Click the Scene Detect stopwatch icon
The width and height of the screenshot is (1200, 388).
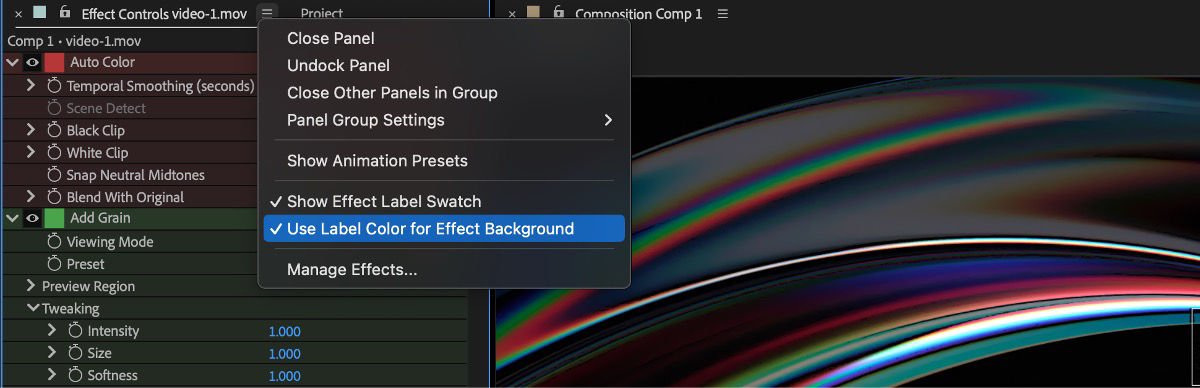click(54, 108)
